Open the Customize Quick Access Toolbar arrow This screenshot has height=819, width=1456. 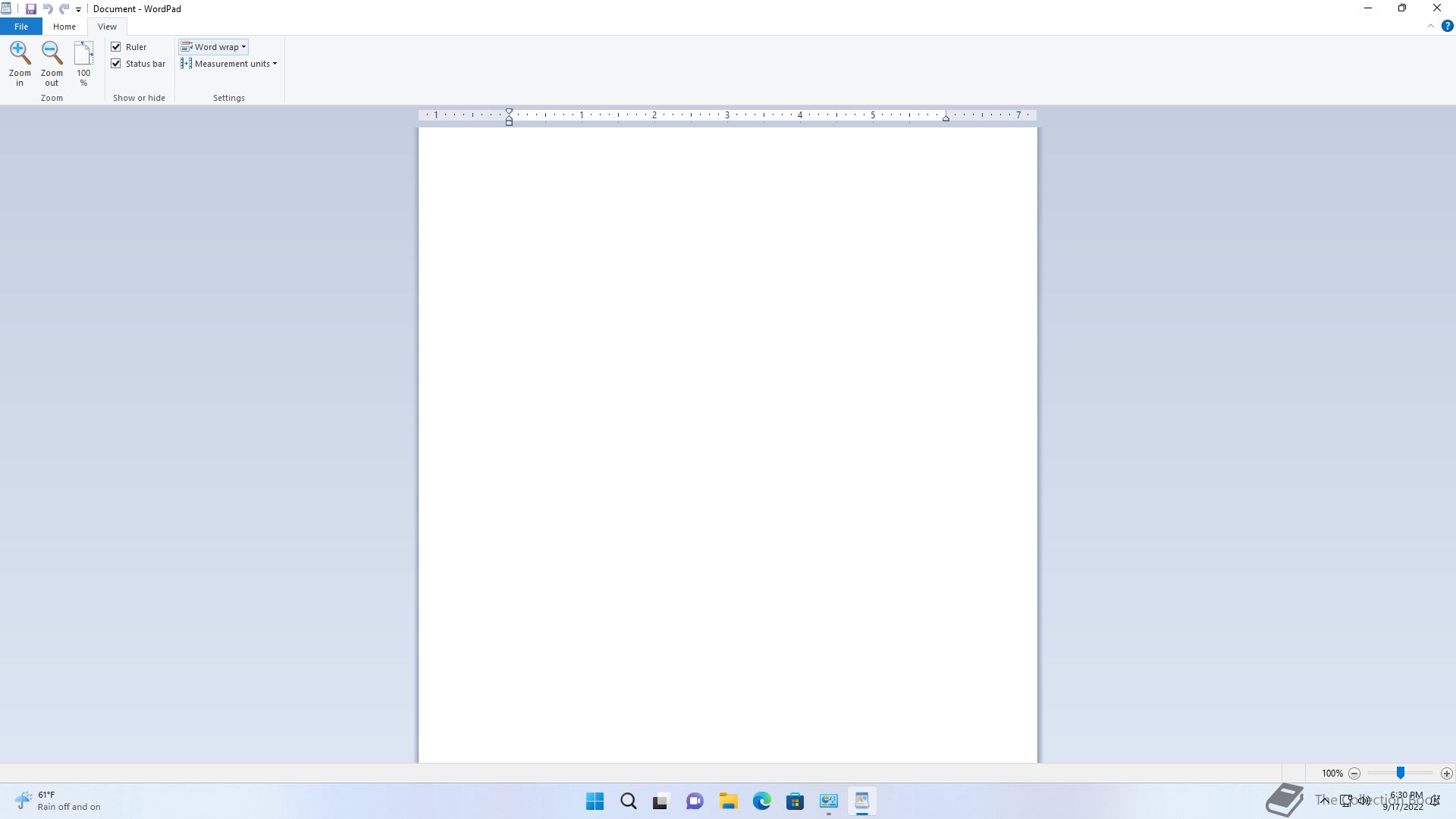pyautogui.click(x=78, y=10)
